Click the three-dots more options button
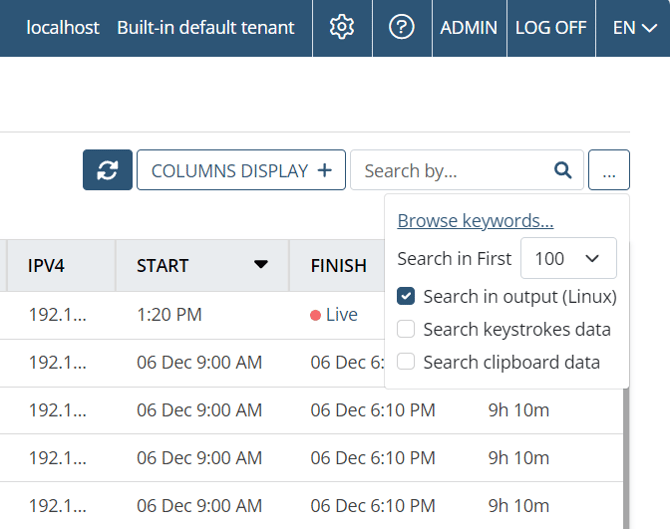670x529 pixels. tap(609, 171)
